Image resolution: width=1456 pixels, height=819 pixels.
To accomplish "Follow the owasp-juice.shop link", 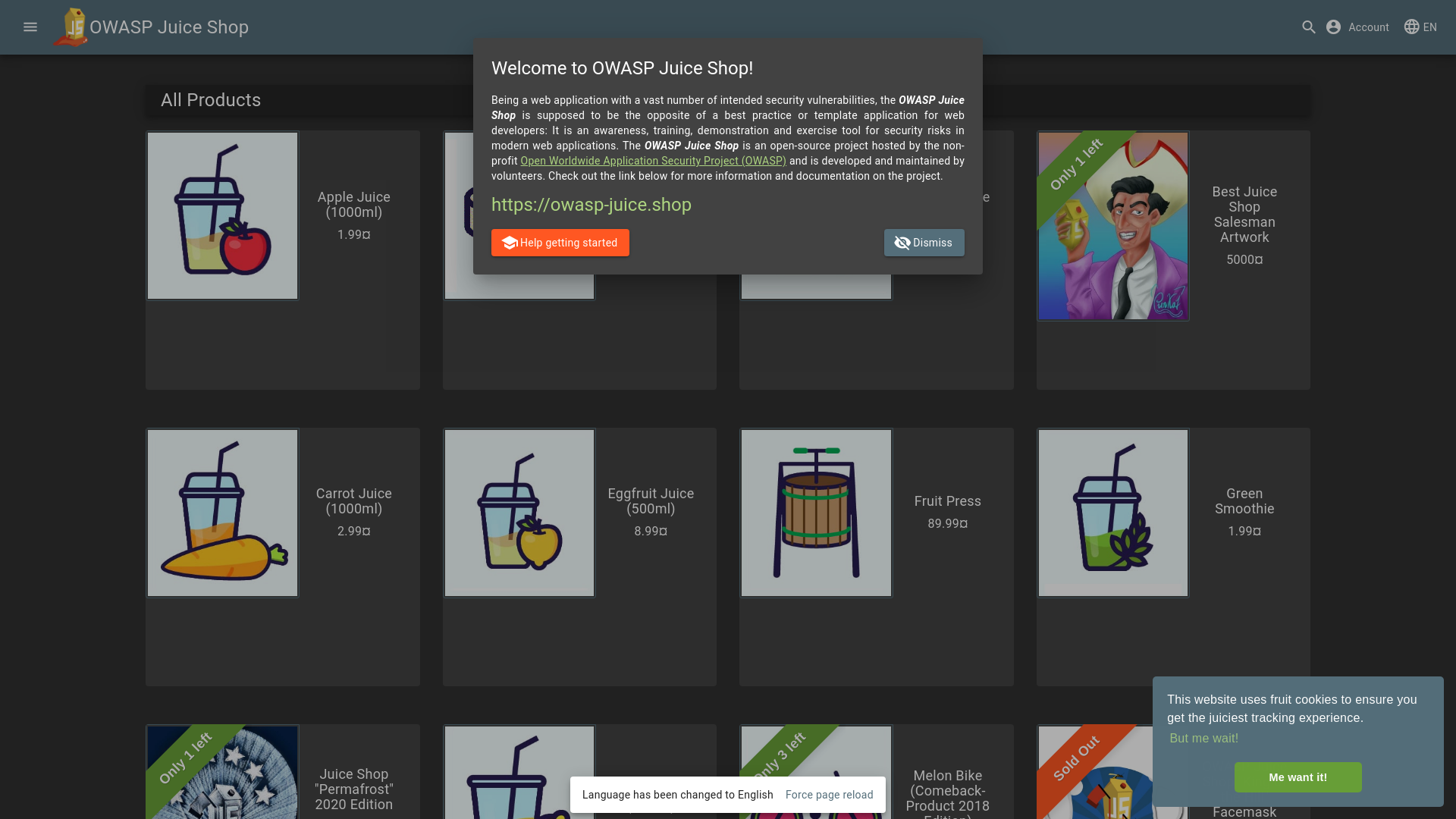I will click(591, 205).
